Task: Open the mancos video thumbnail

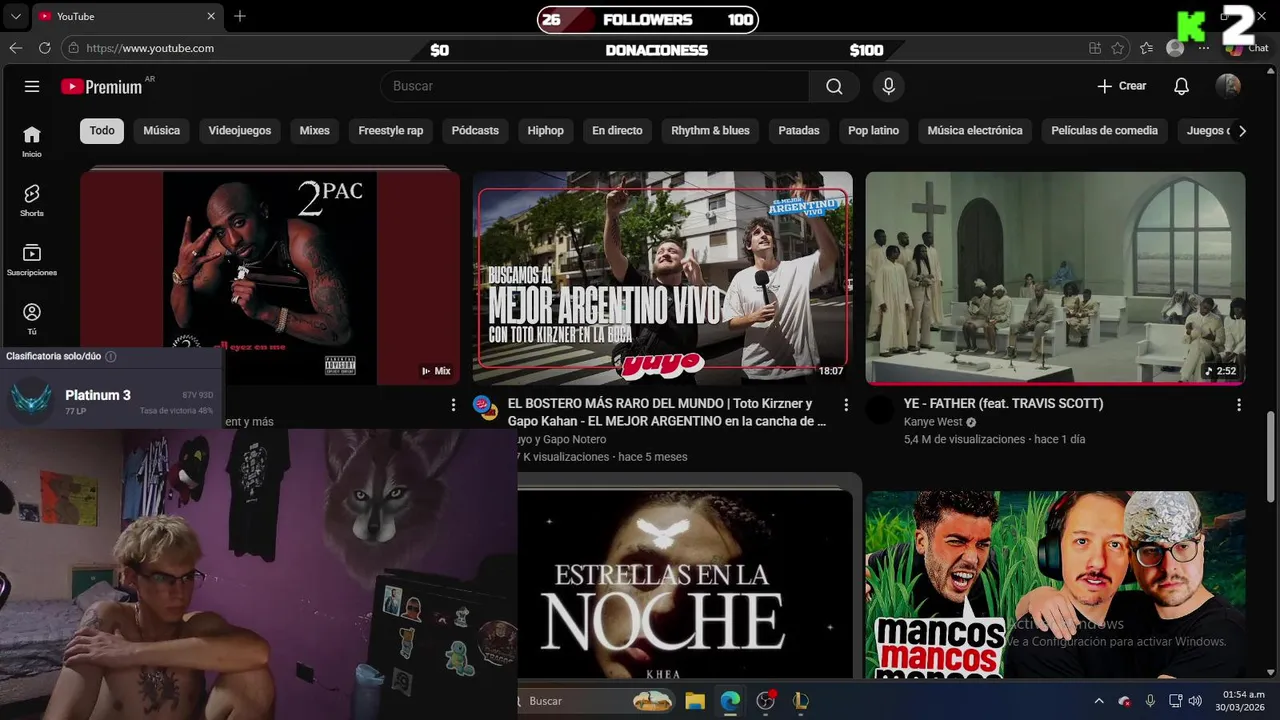Action: tap(1056, 584)
